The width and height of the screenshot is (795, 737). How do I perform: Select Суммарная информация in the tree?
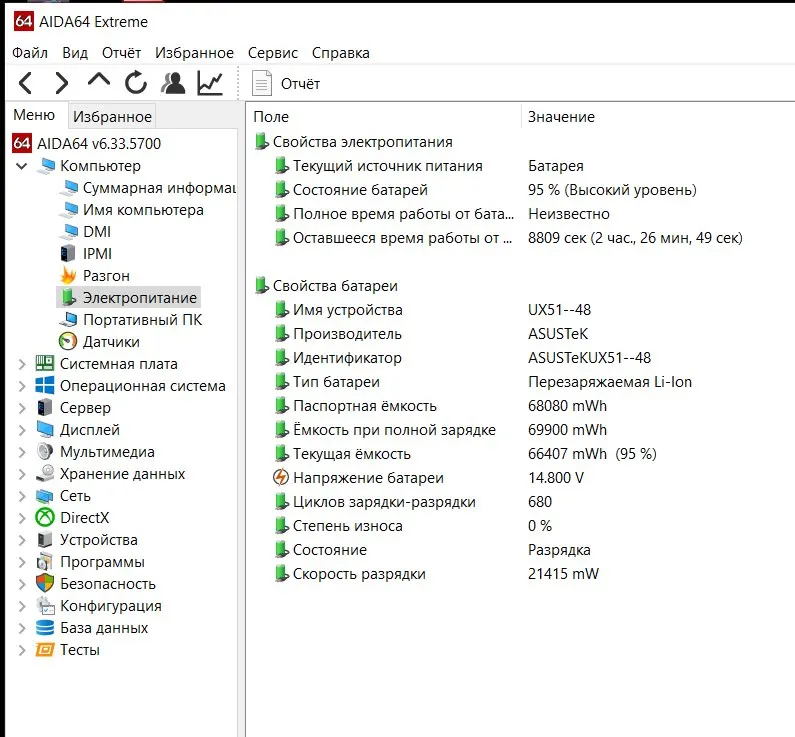point(159,188)
